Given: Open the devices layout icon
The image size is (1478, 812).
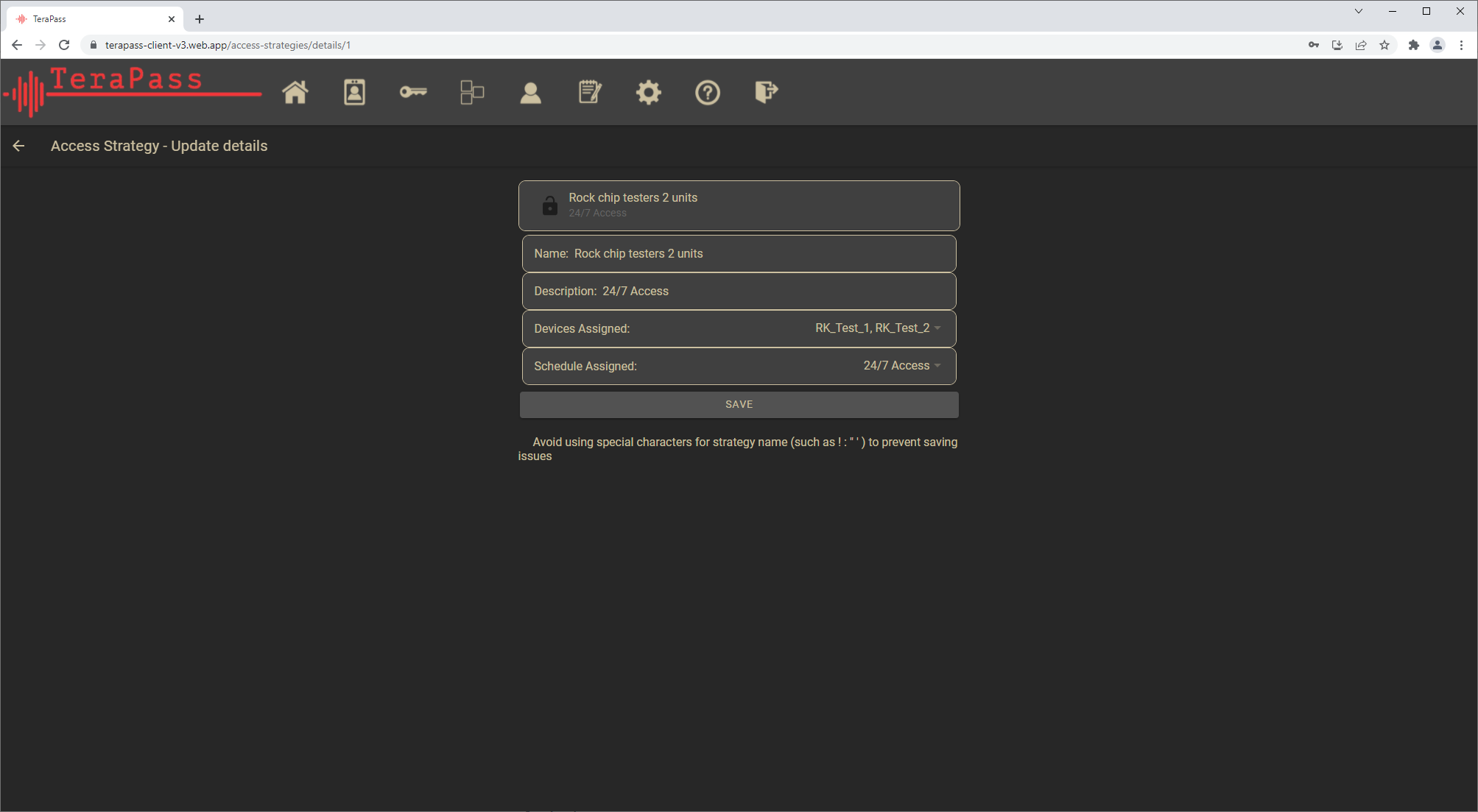Looking at the screenshot, I should pyautogui.click(x=472, y=93).
